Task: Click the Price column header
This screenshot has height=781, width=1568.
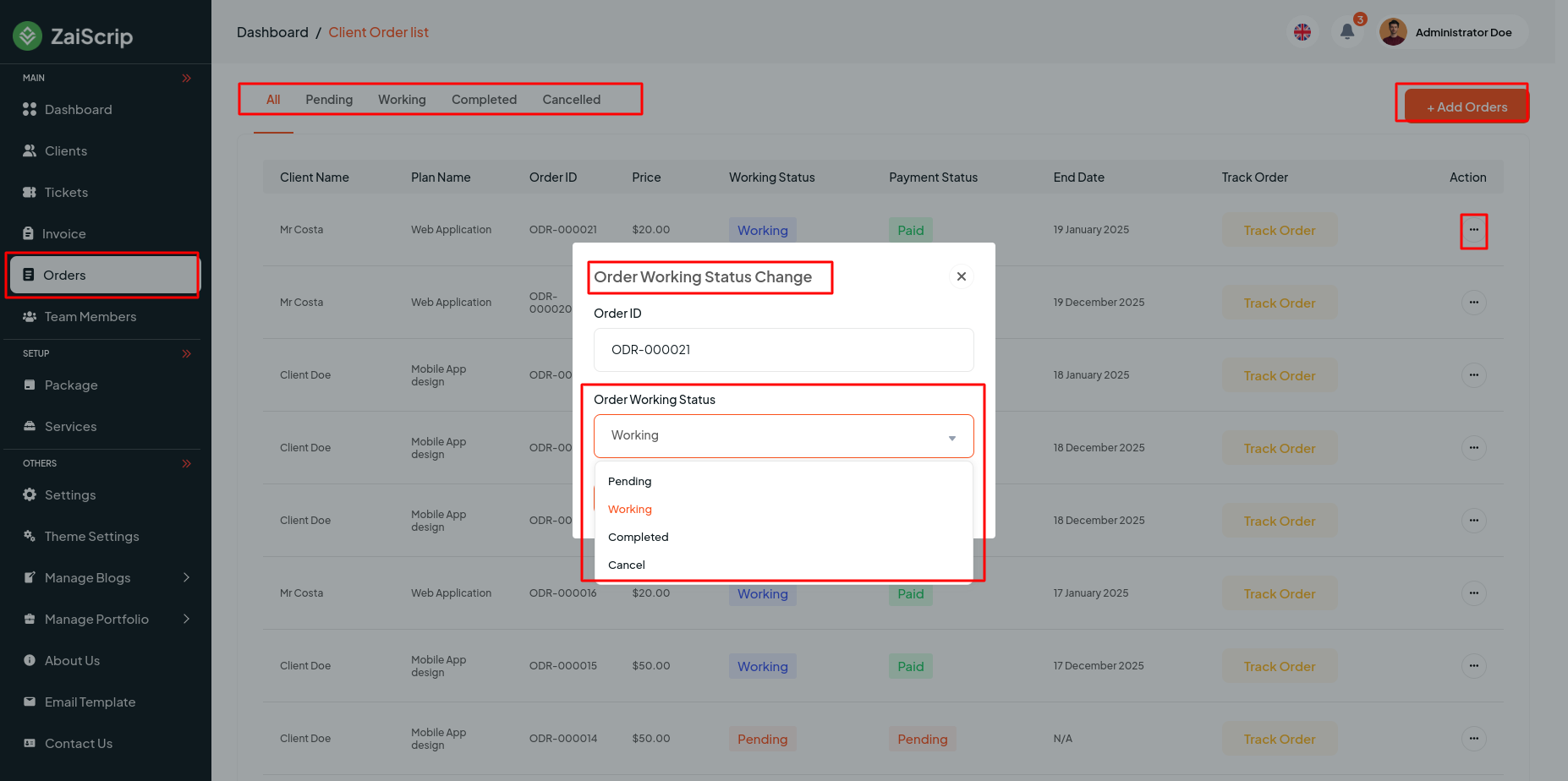Action: tap(646, 177)
